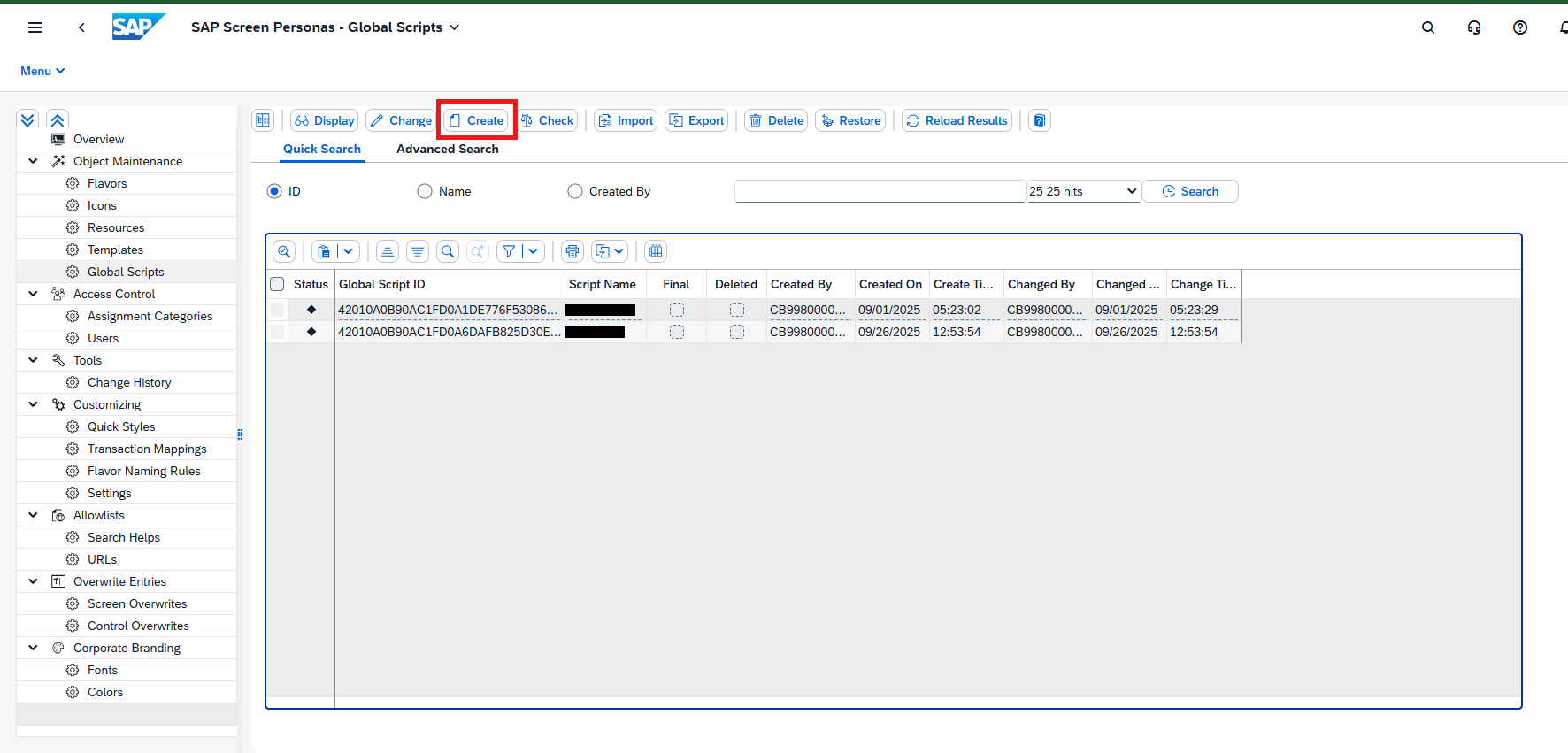Click the Print icon in table toolbar
The width and height of the screenshot is (1568, 753).
pyautogui.click(x=573, y=251)
